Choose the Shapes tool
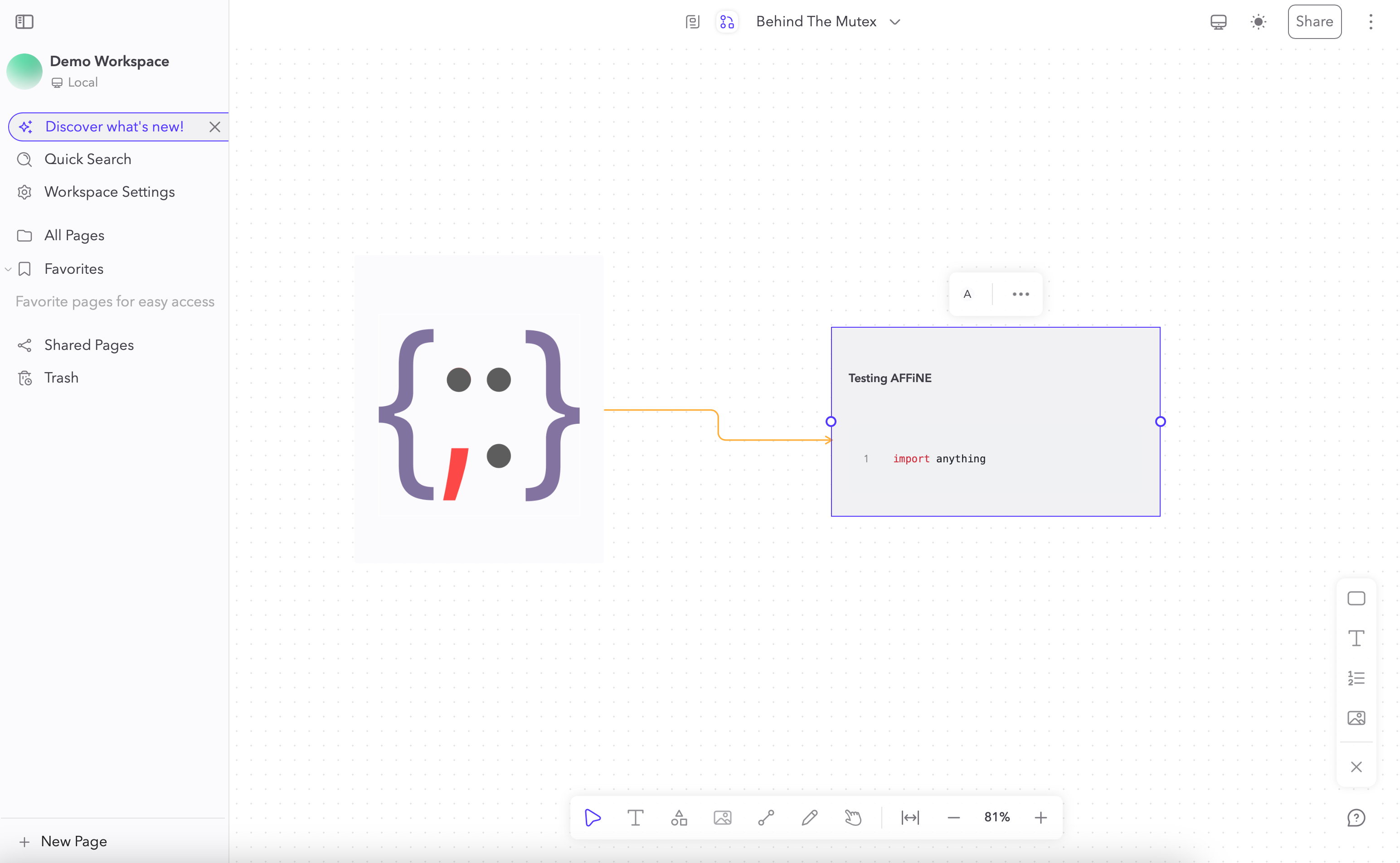This screenshot has height=863, width=1400. [679, 817]
